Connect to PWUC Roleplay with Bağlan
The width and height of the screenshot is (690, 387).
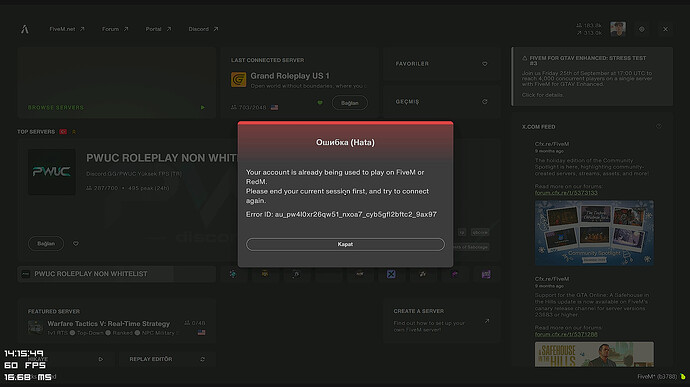(x=46, y=243)
